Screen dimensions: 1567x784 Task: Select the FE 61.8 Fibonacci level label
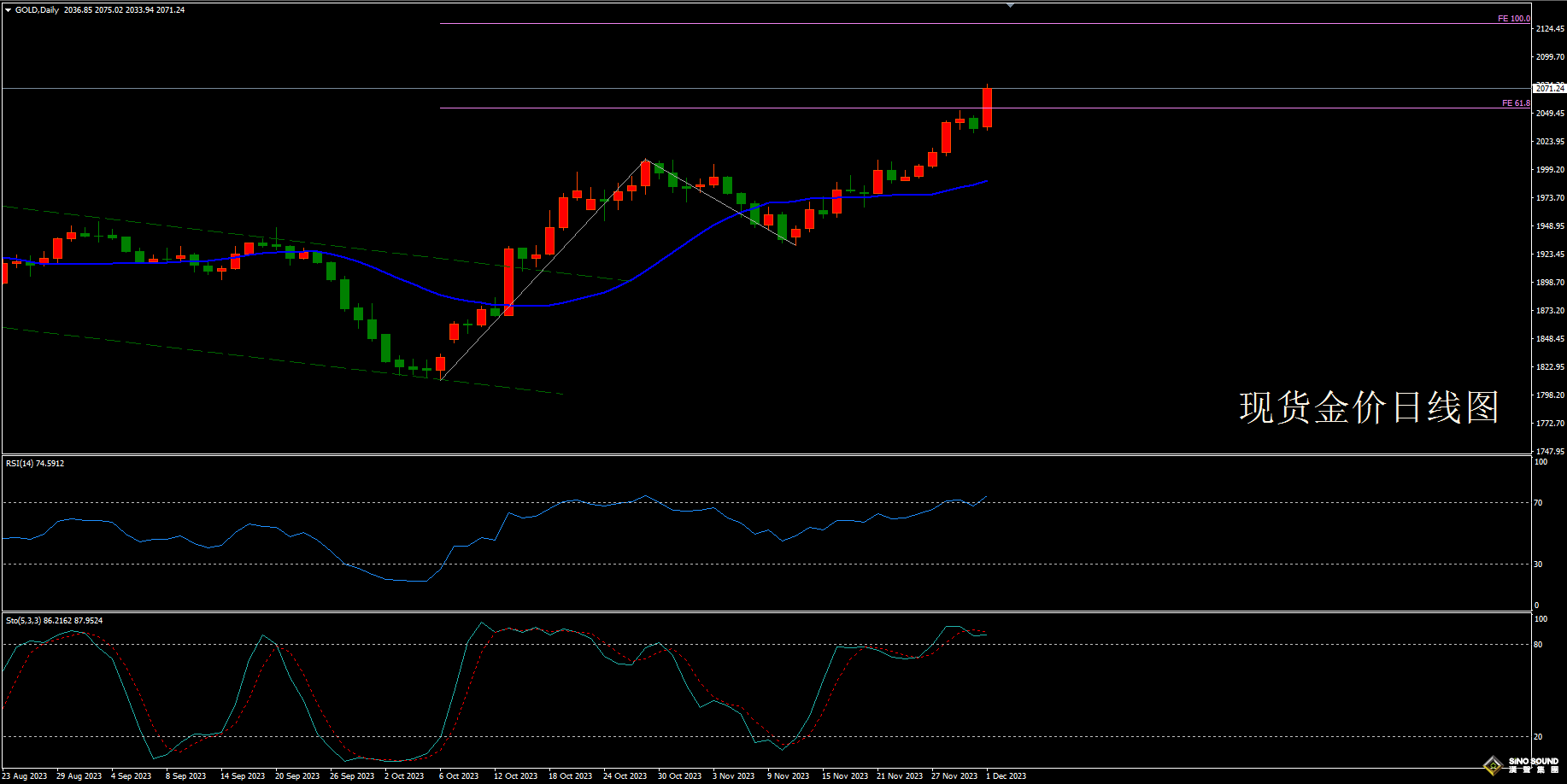coord(1516,102)
